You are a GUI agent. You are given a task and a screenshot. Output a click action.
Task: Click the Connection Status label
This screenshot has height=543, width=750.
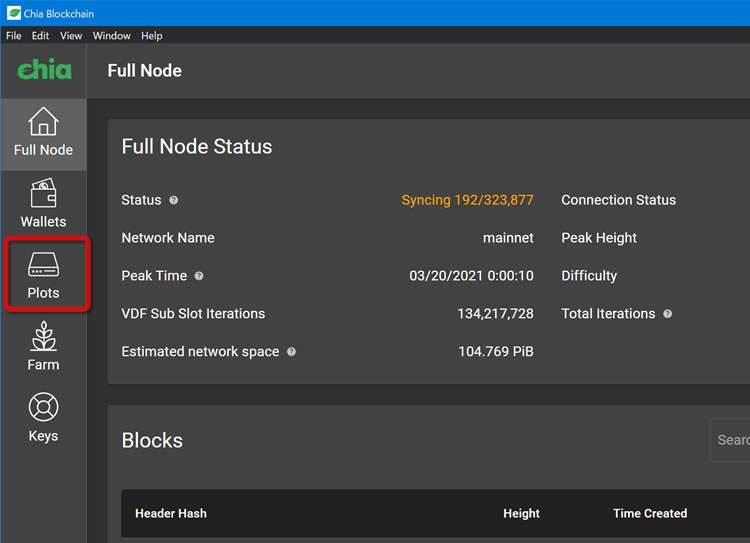click(618, 200)
